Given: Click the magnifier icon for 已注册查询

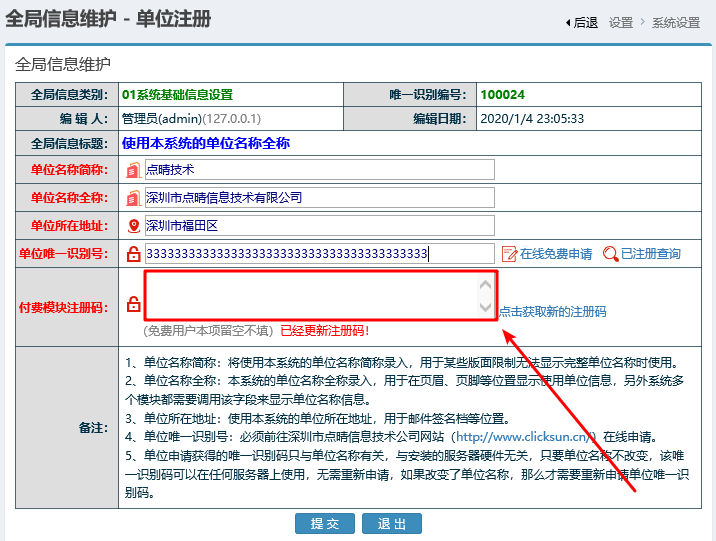Looking at the screenshot, I should (611, 254).
